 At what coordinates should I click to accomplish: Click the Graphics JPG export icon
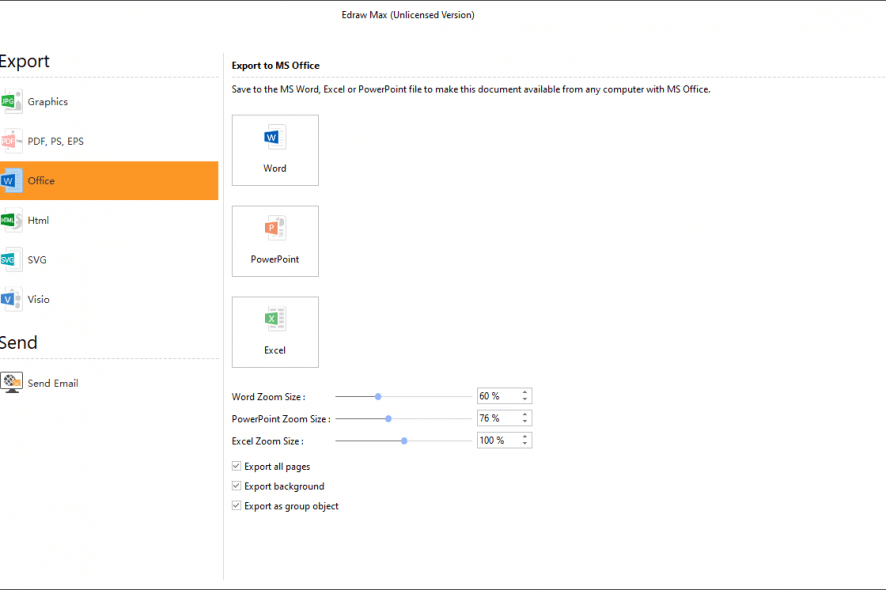(x=11, y=102)
